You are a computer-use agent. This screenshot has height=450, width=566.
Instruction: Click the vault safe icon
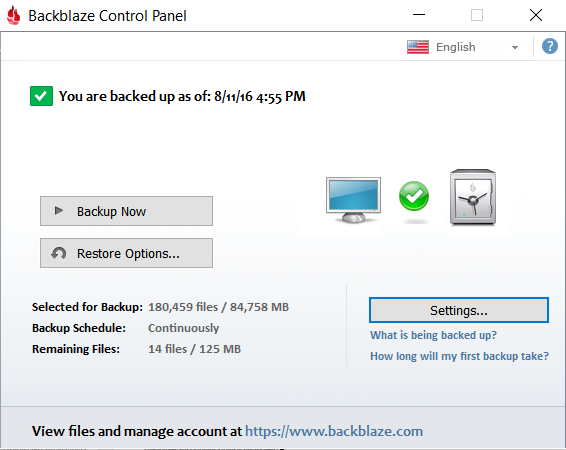[473, 197]
